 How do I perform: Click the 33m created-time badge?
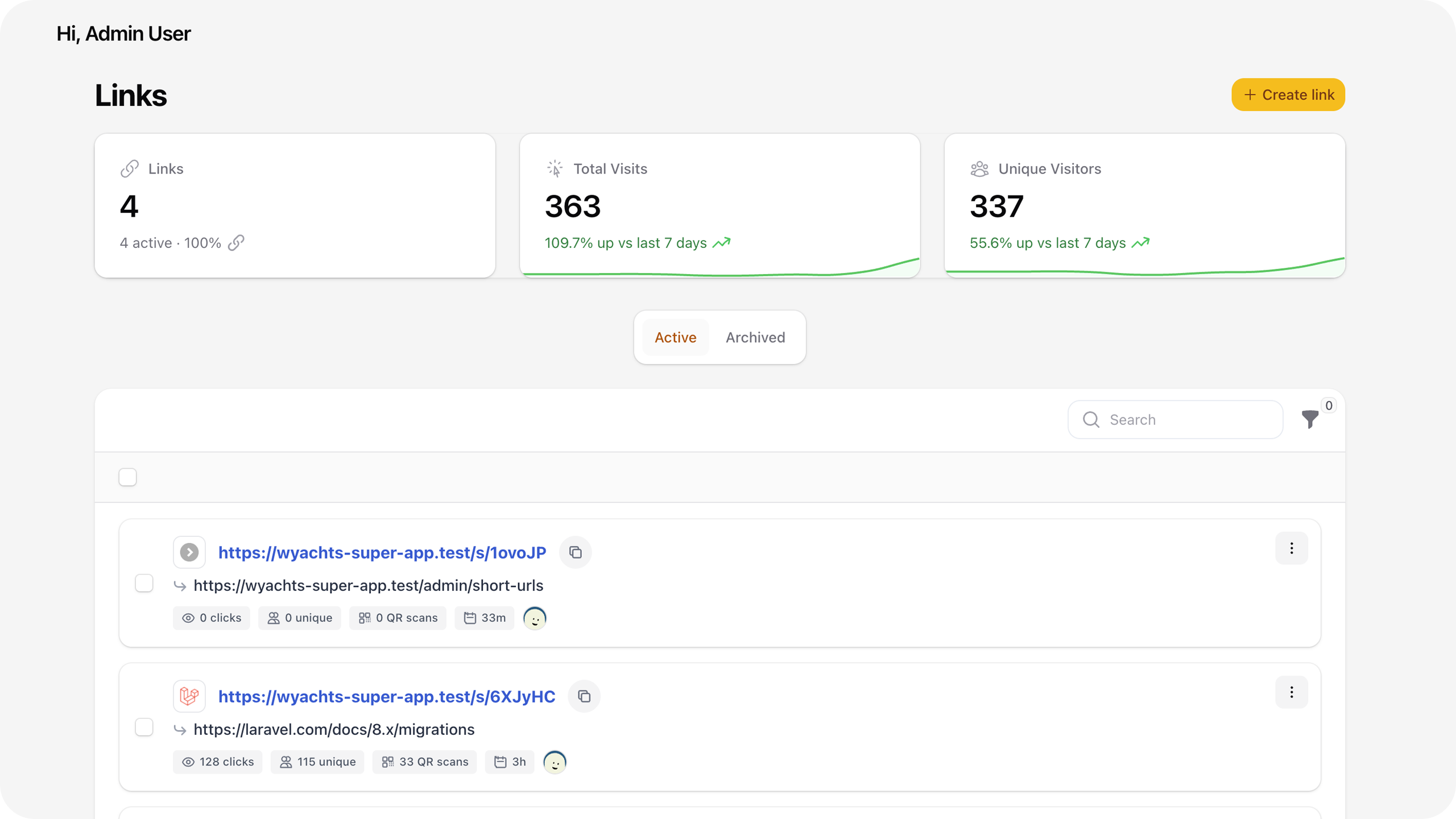point(485,618)
